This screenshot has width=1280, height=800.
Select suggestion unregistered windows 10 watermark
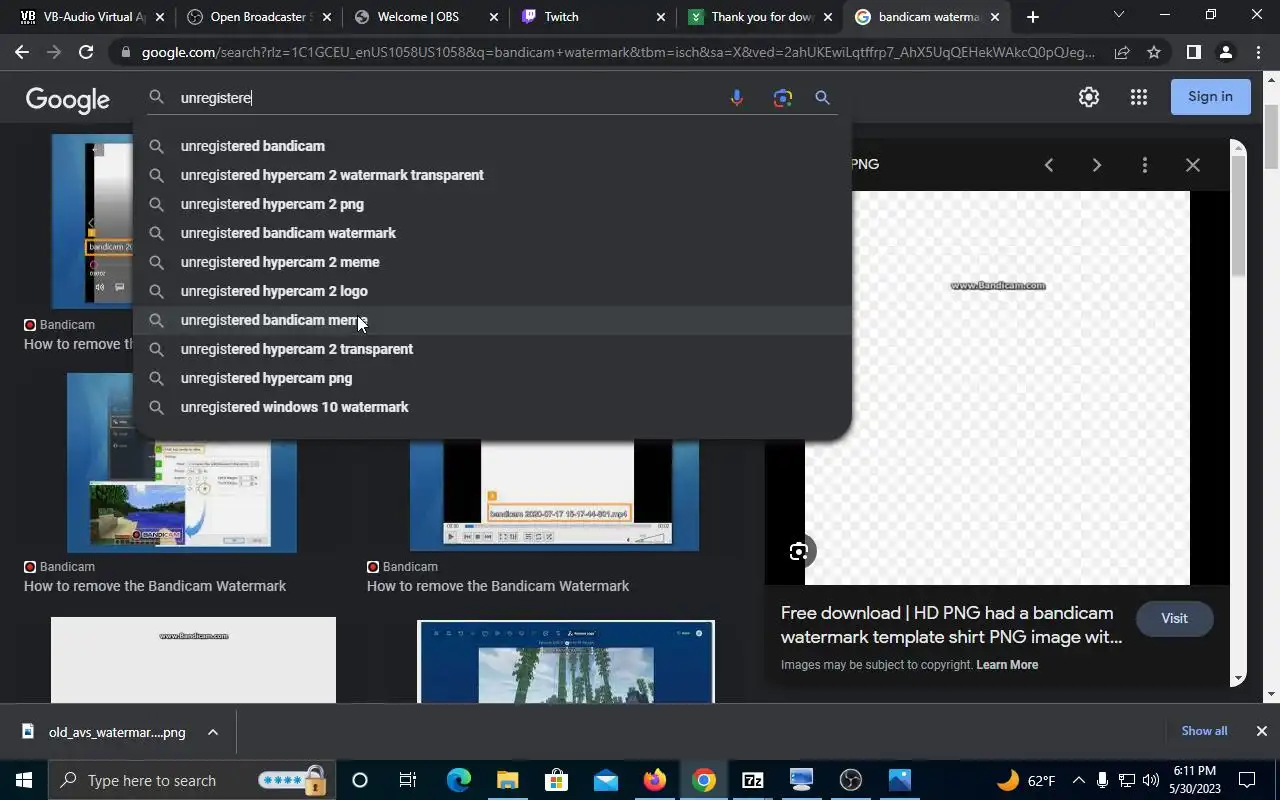tap(492, 407)
